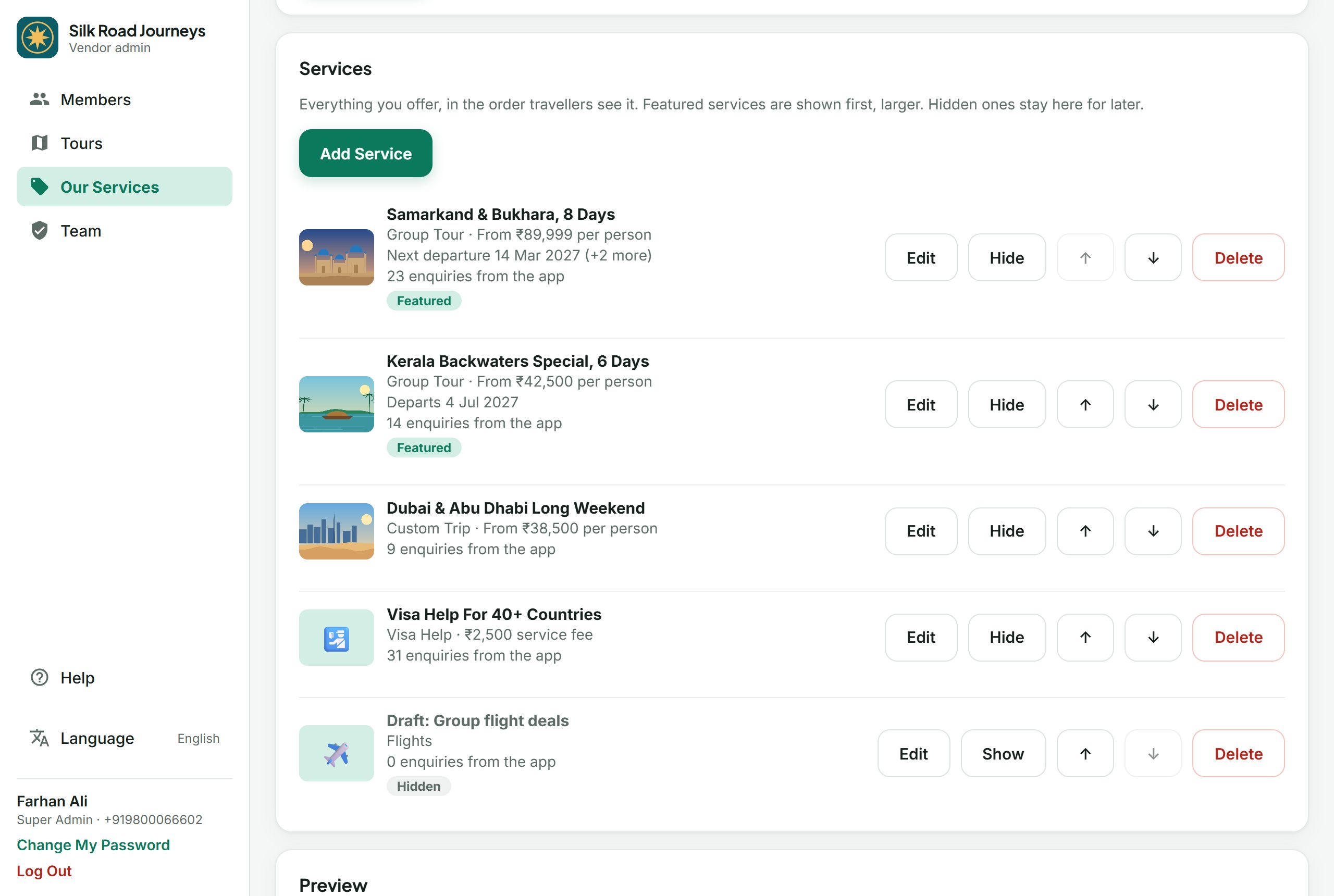Move Dubai & Abu Dhabi down
Screen dimensions: 1334x896
(1153, 531)
